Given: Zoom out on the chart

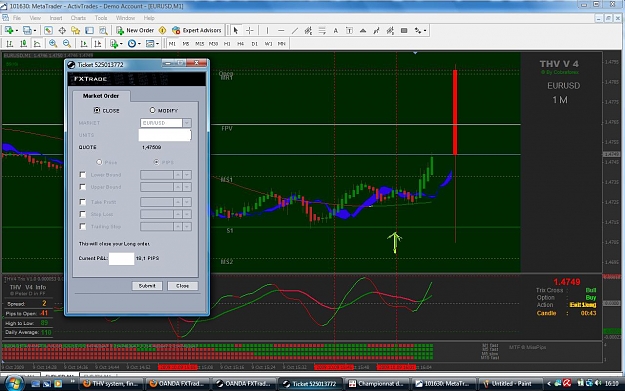Looking at the screenshot, I should click(67, 43).
